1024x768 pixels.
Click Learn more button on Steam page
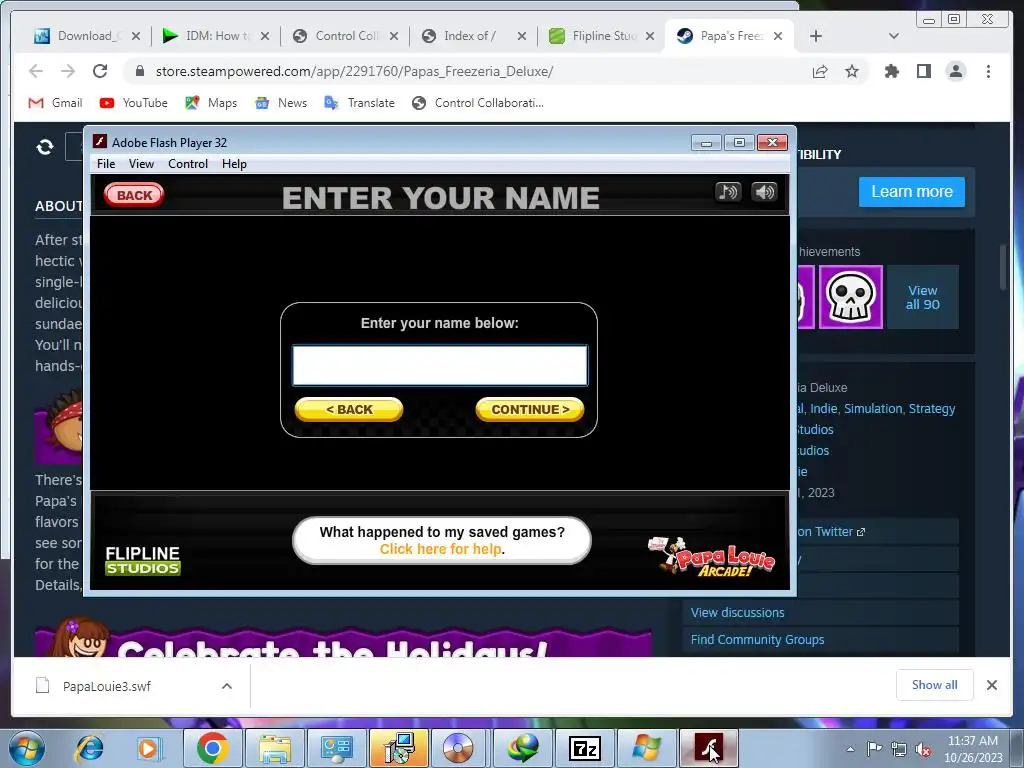click(x=912, y=191)
